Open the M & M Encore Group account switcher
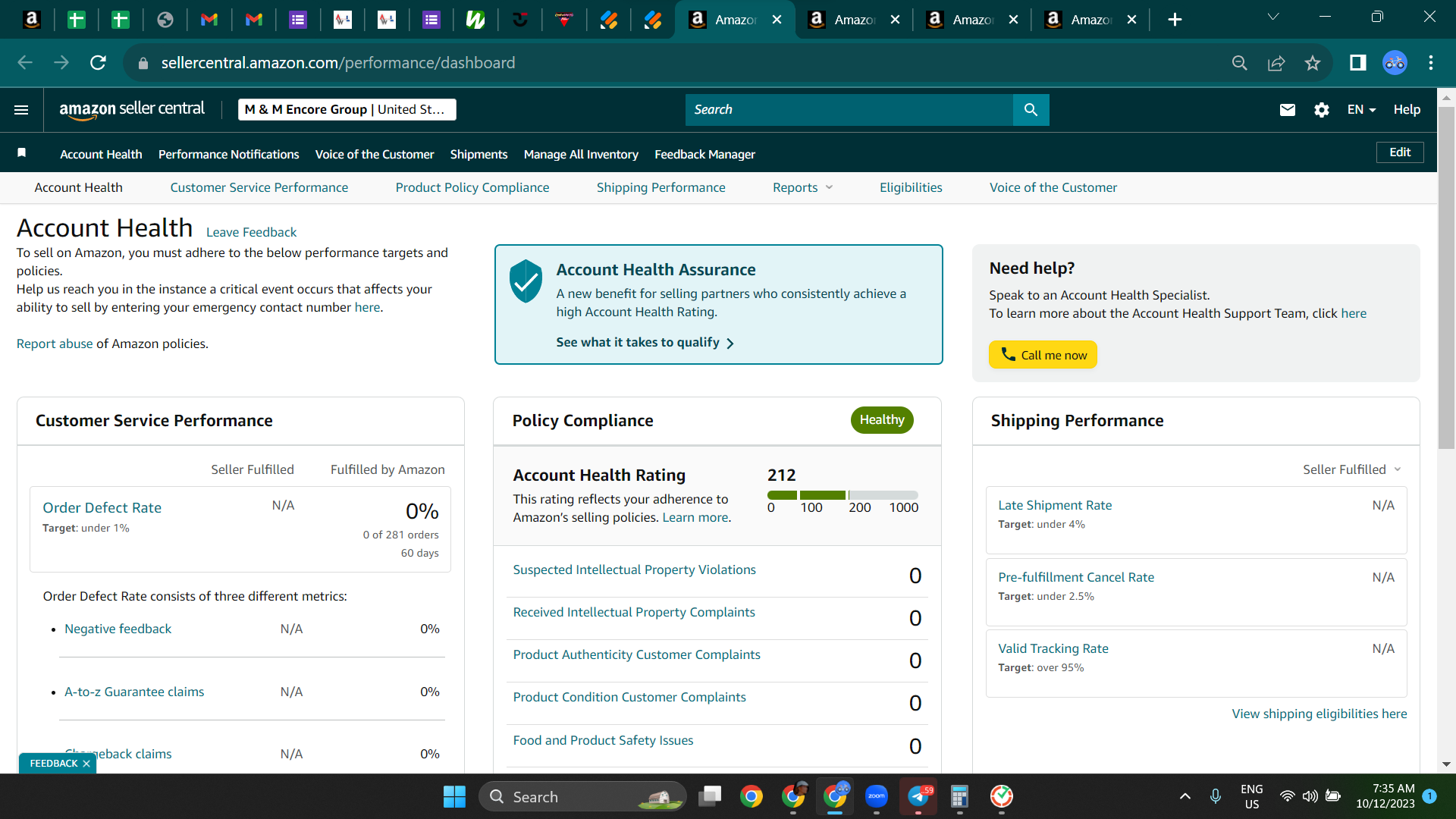The width and height of the screenshot is (1456, 819). [347, 110]
